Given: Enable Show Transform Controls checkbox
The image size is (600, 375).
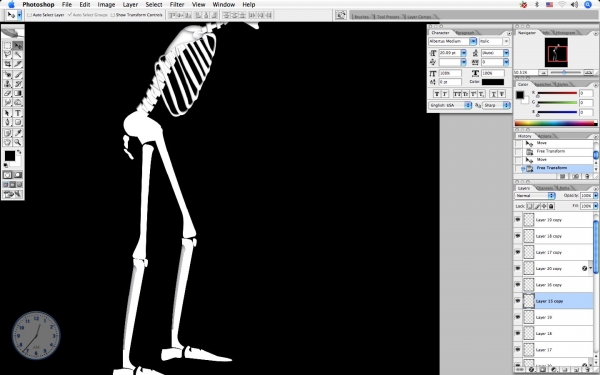Looking at the screenshot, I should pos(113,15).
